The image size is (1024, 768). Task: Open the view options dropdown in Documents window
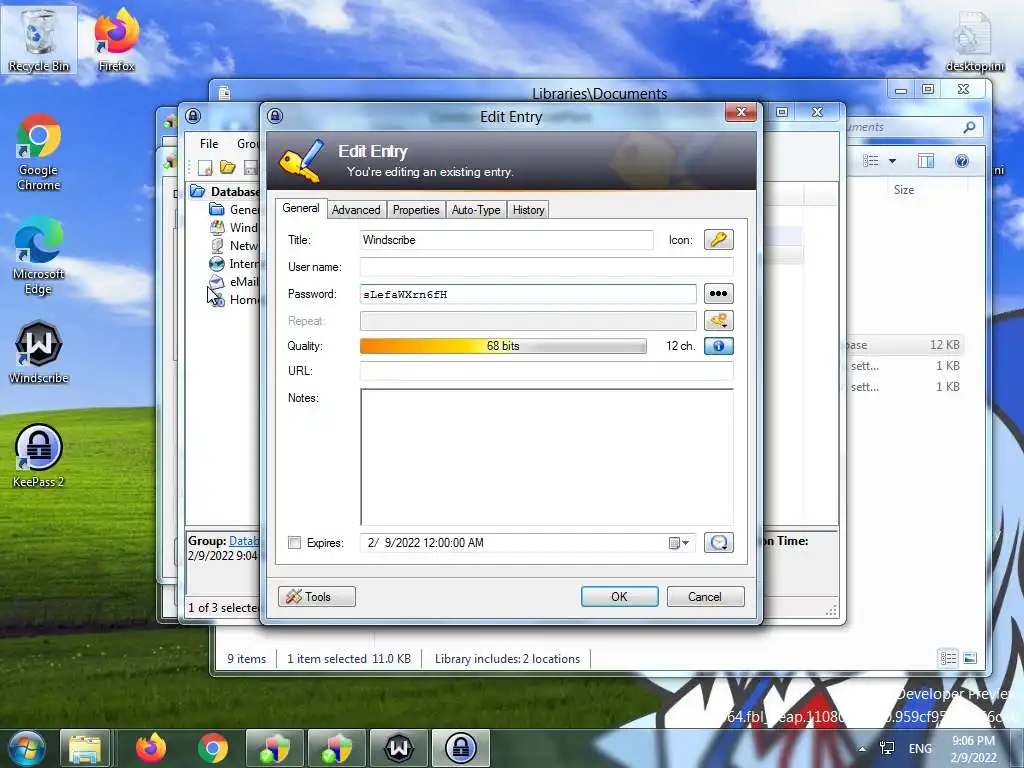click(892, 161)
